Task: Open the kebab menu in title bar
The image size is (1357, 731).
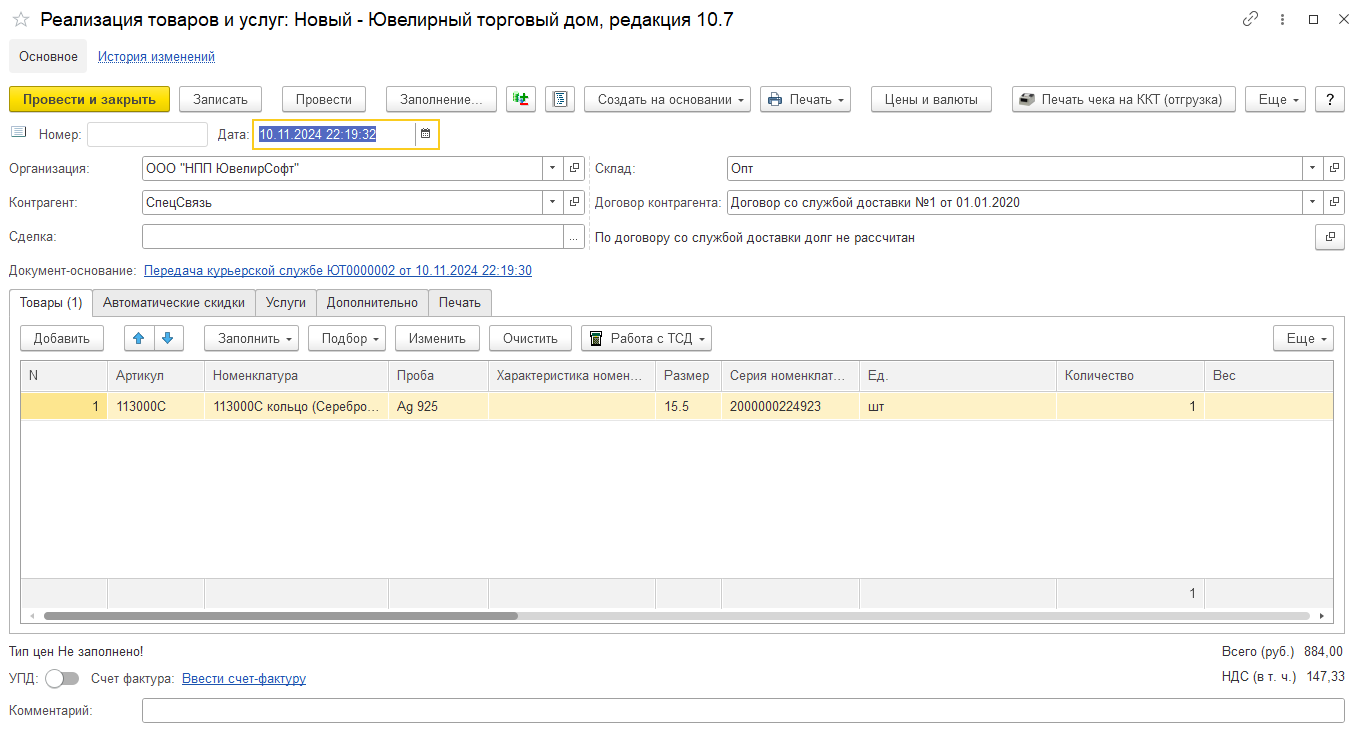Action: (1282, 19)
